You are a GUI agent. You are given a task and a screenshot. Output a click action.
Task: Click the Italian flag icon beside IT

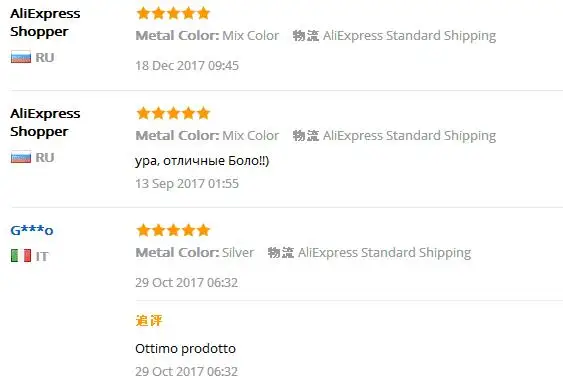(x=21, y=256)
